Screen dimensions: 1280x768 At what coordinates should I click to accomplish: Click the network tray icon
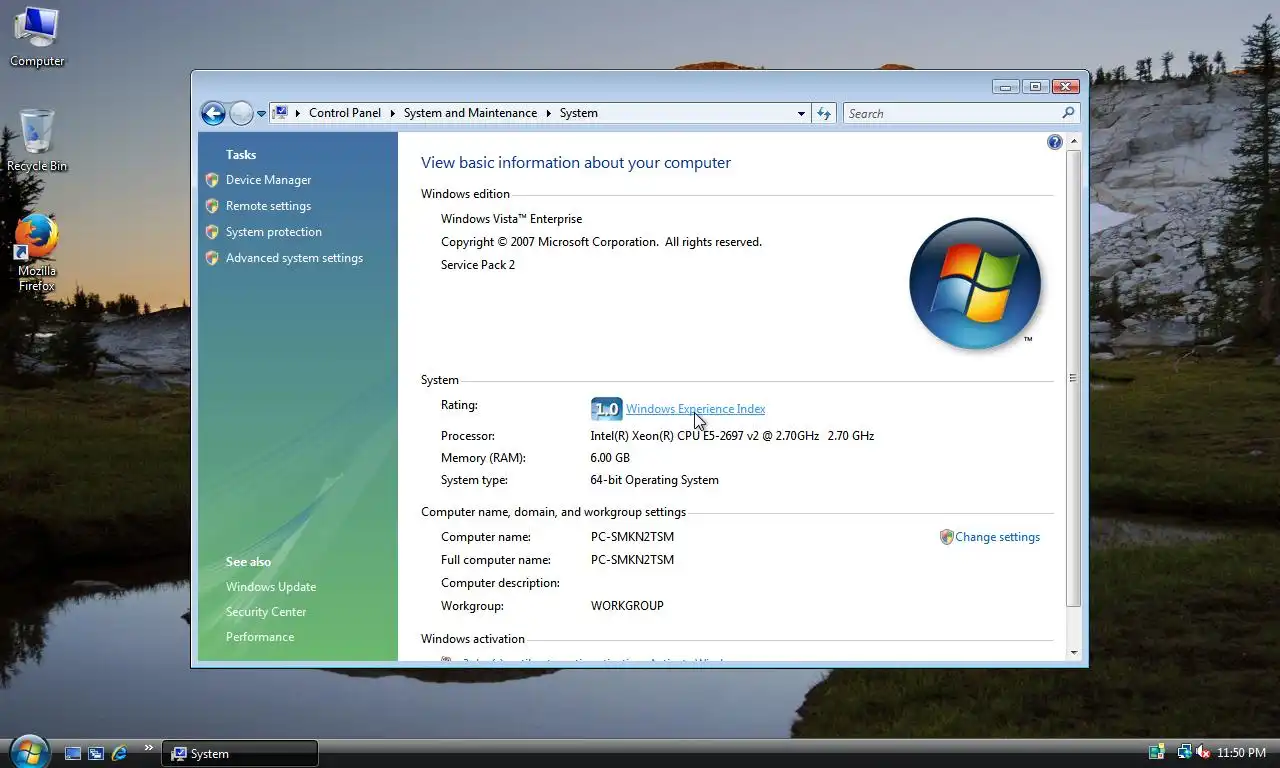click(x=1184, y=752)
